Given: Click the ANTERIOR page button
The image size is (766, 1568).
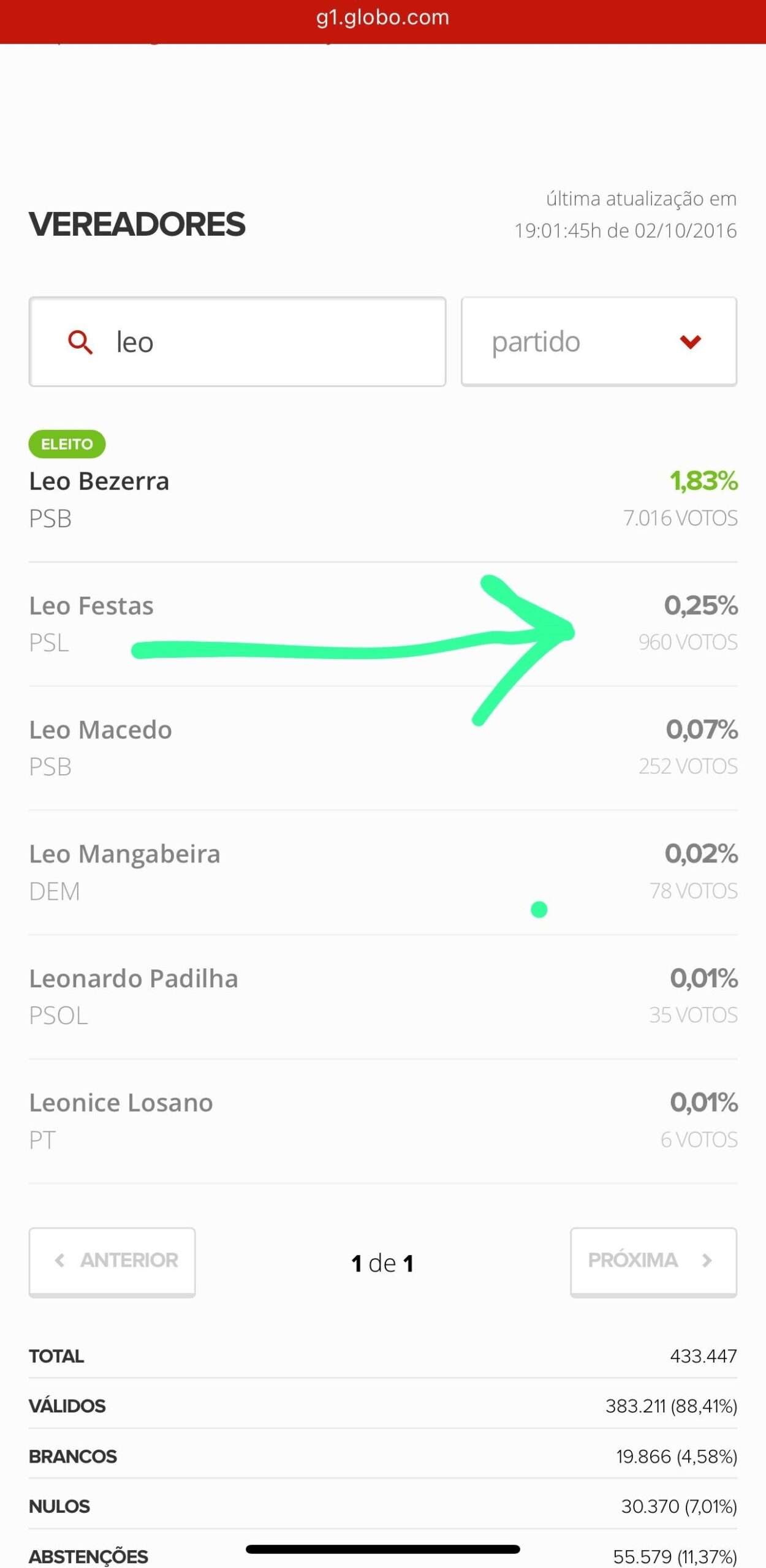Looking at the screenshot, I should (112, 1260).
